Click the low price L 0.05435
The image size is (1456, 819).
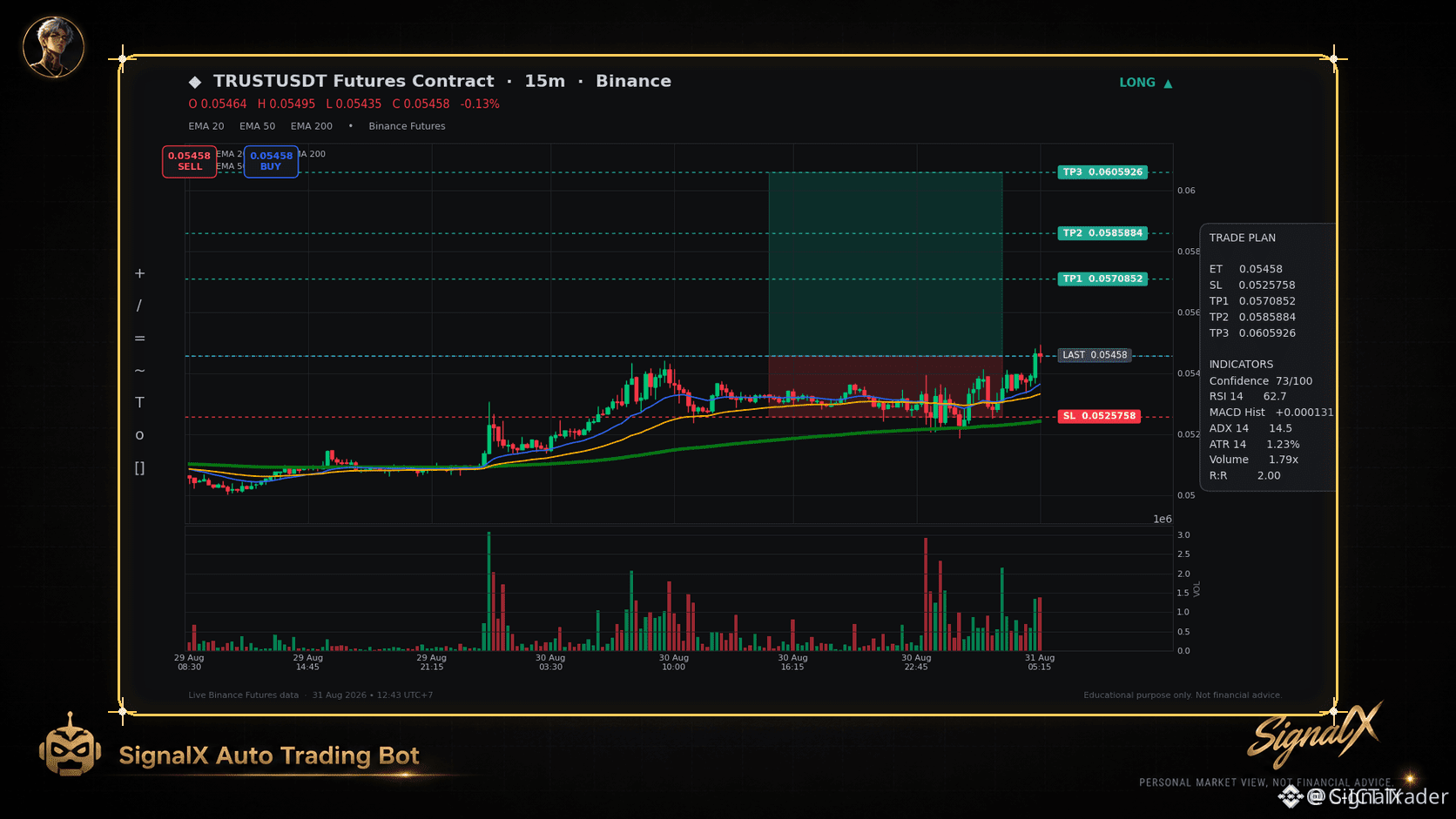tap(354, 104)
